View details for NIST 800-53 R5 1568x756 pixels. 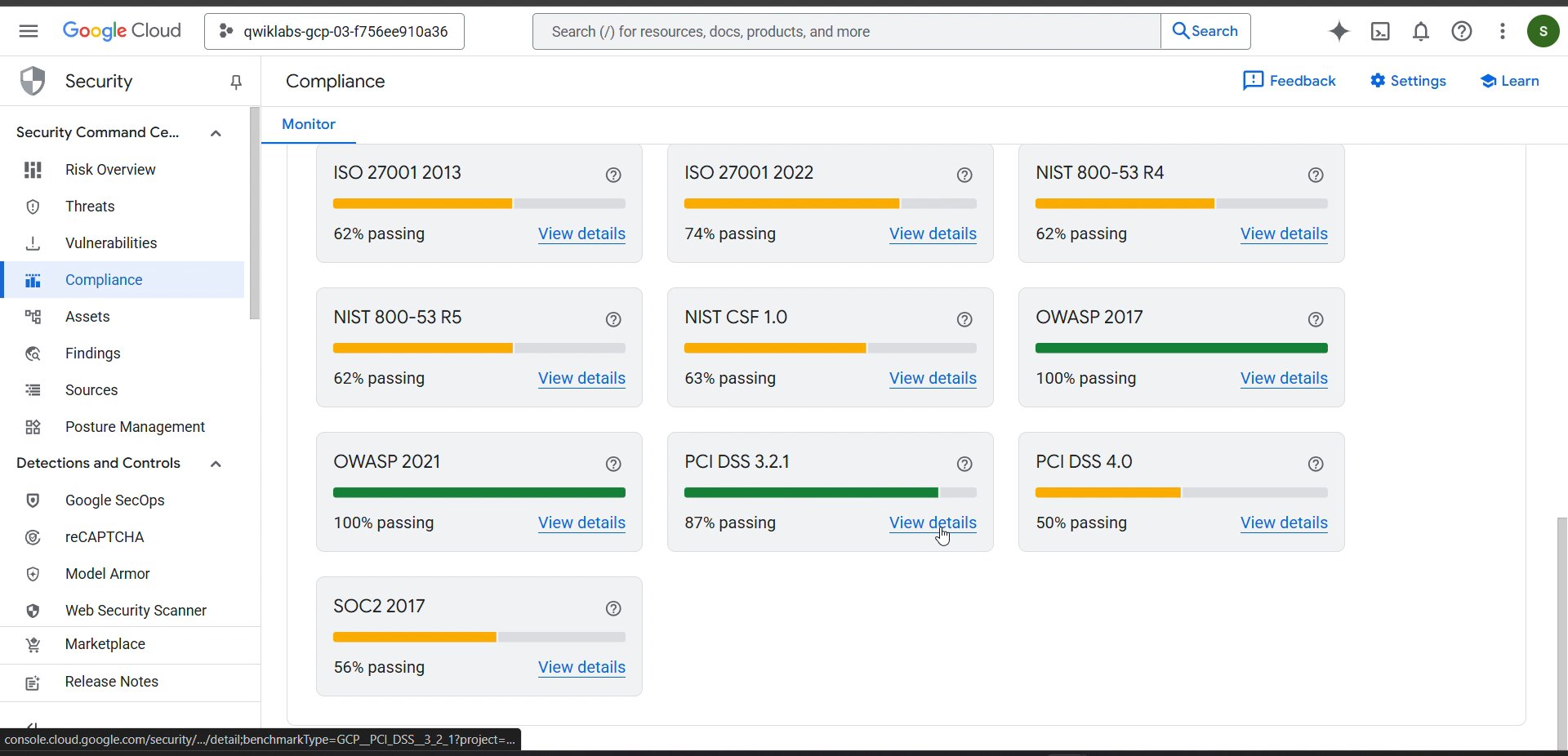pyautogui.click(x=581, y=378)
